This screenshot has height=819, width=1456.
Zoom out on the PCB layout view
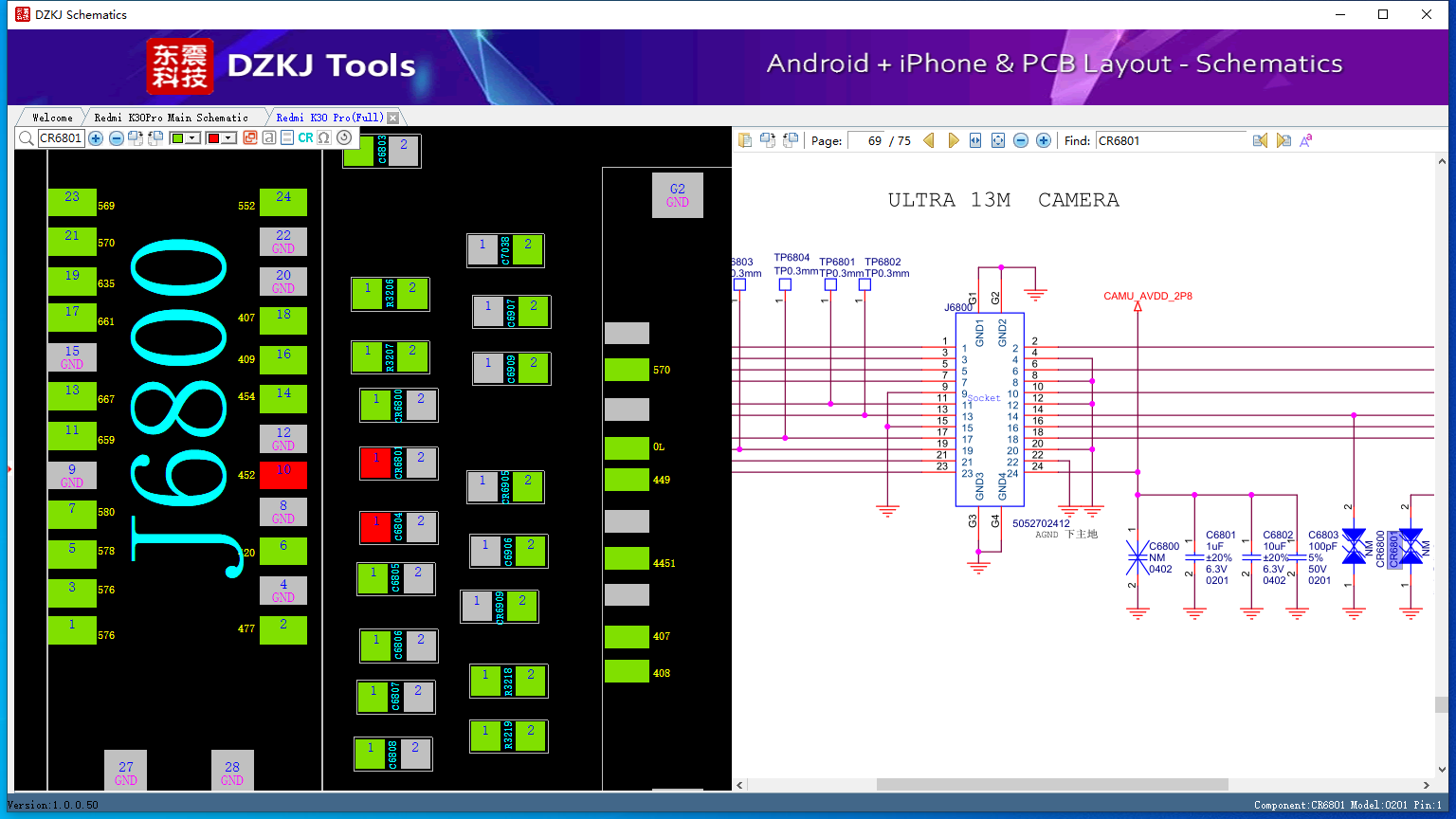117,138
